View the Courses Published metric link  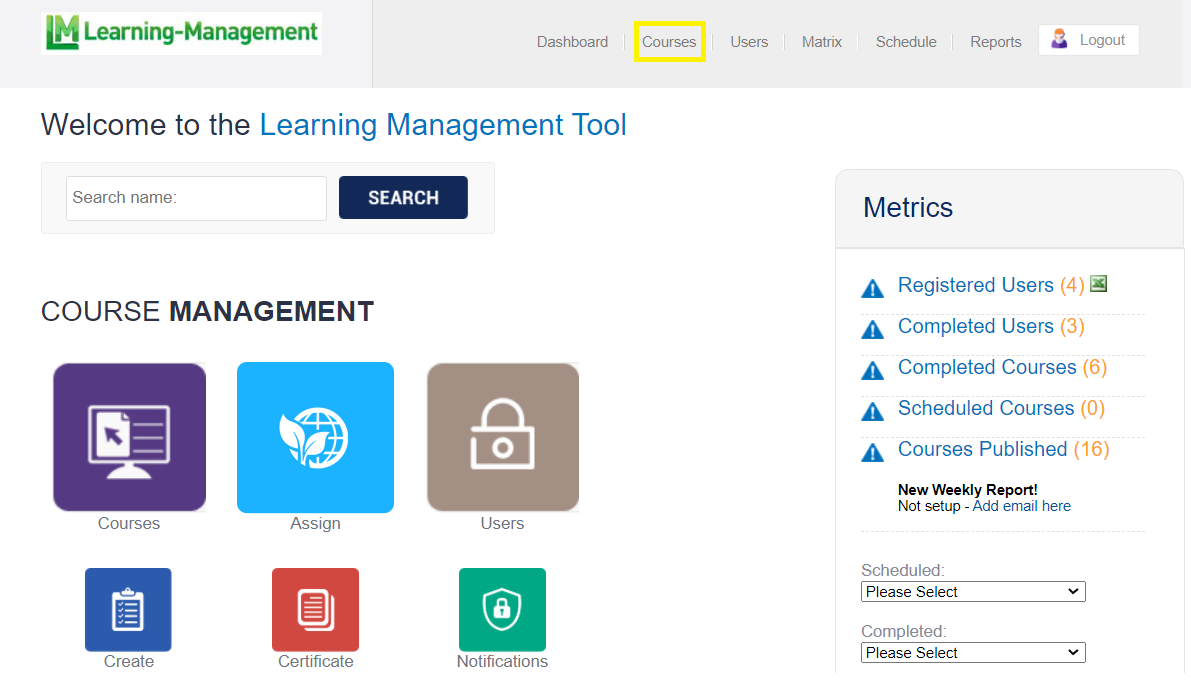click(x=982, y=449)
